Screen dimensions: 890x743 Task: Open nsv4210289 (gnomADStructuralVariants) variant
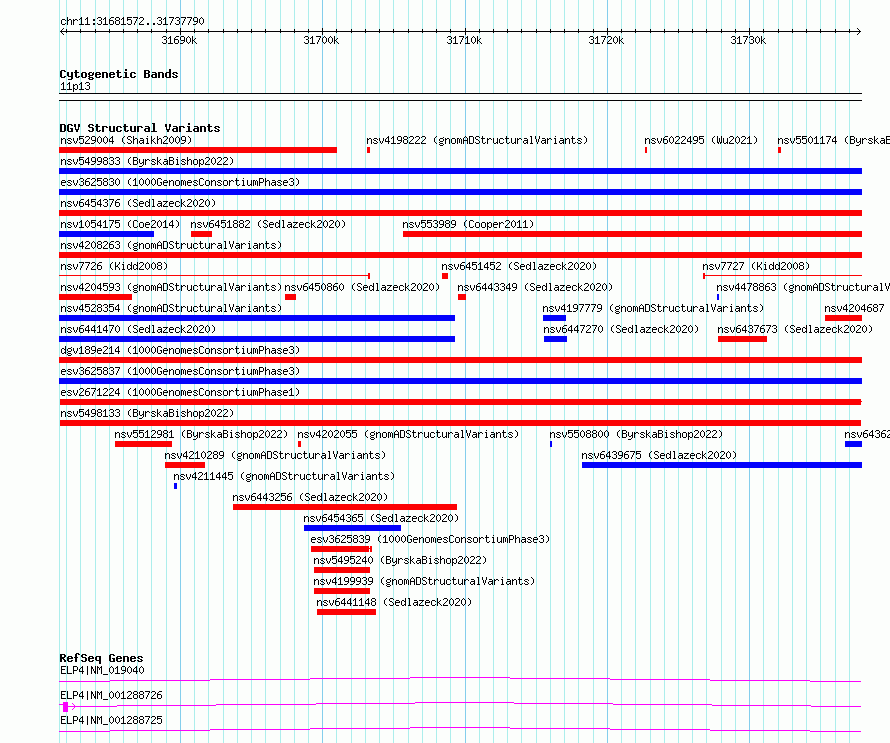point(275,455)
